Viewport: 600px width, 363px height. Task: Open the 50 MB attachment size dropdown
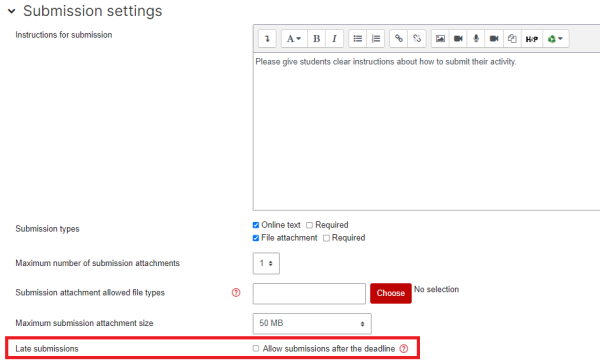pos(312,323)
